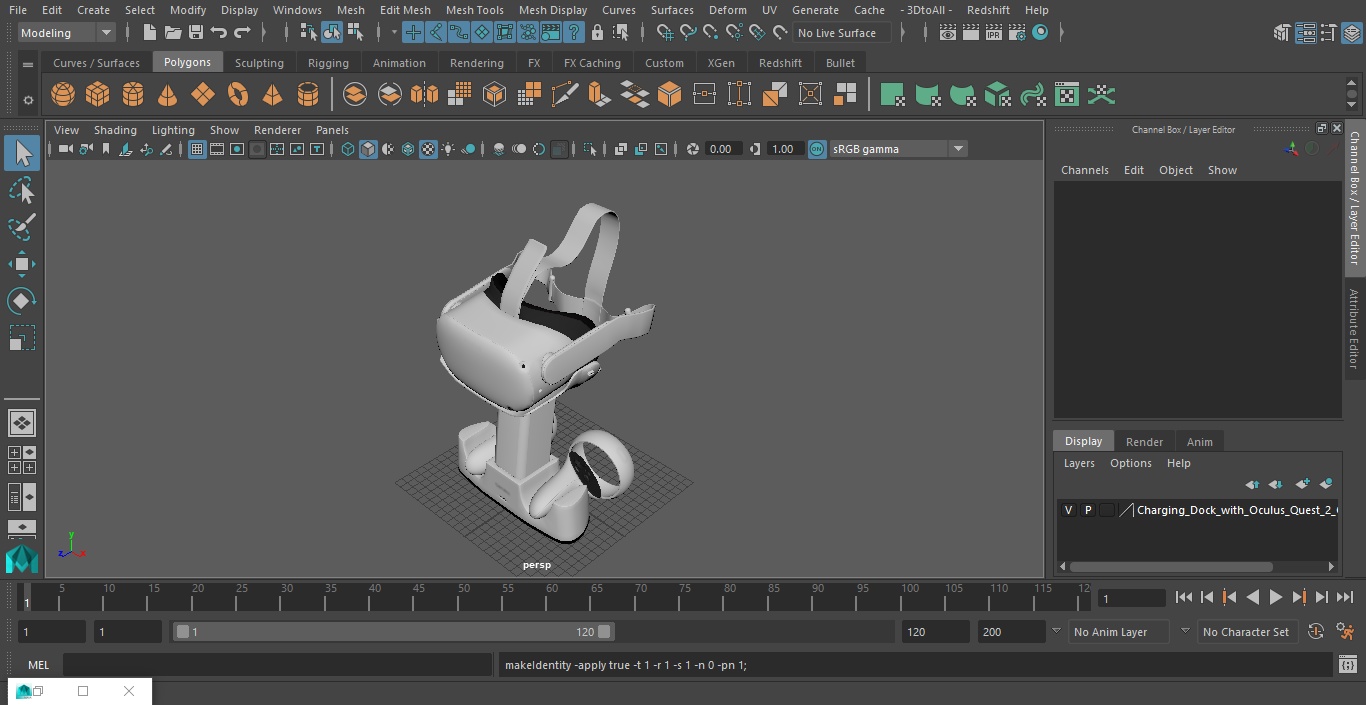The height and width of the screenshot is (705, 1366).
Task: Toggle the lock selection icon
Action: coord(597,33)
